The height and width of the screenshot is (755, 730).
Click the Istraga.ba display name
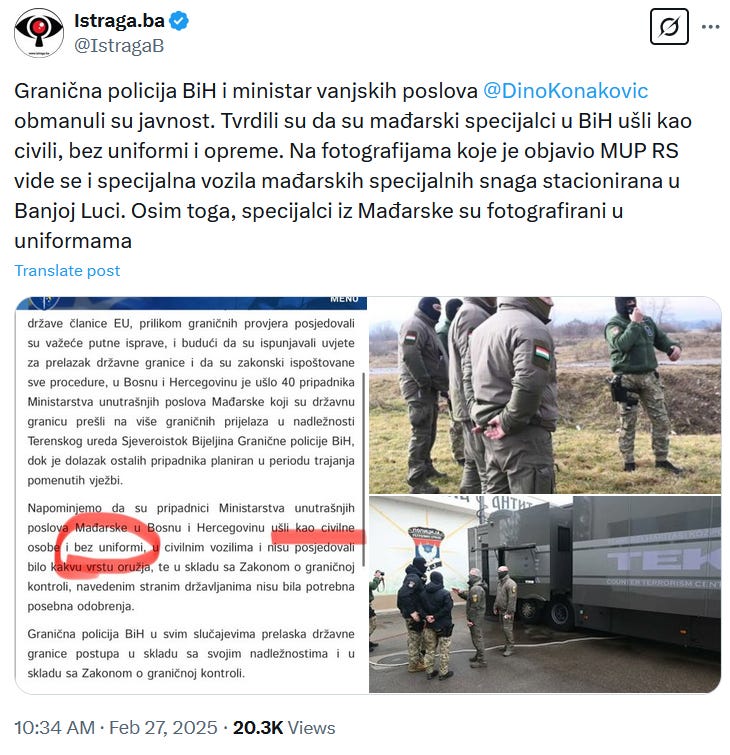click(x=119, y=21)
